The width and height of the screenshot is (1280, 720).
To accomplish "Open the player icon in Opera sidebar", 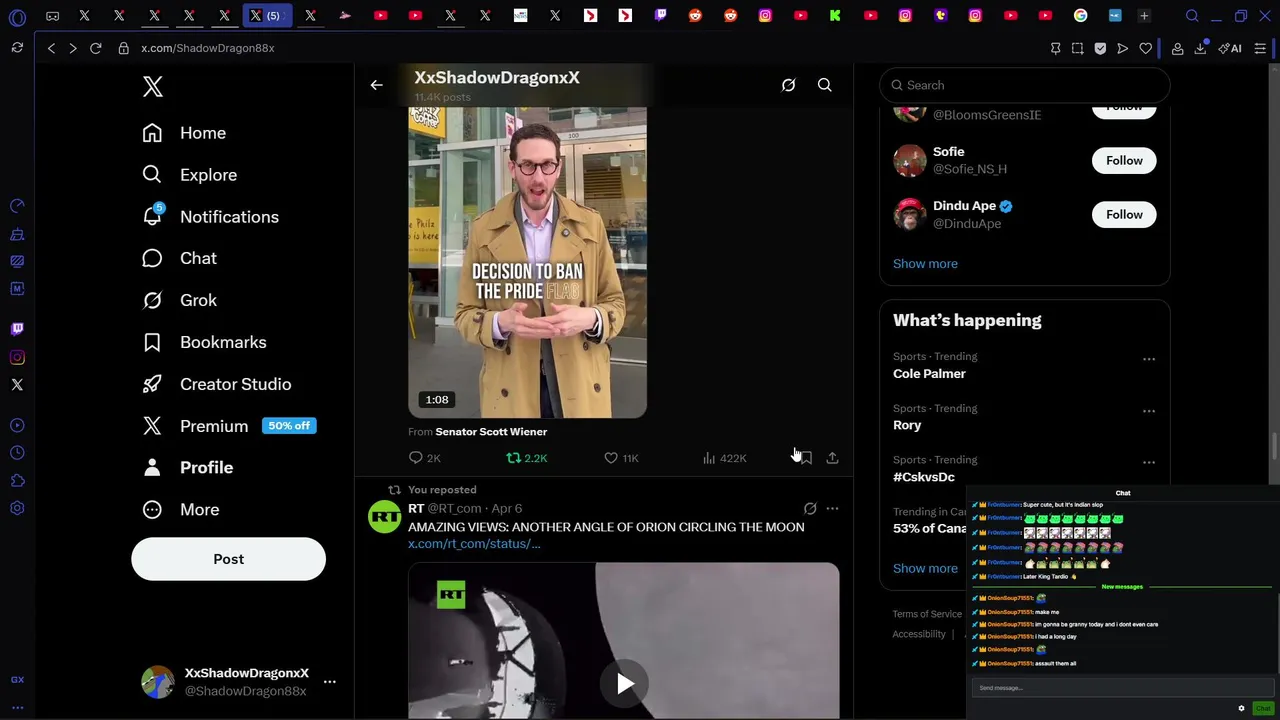I will pos(17,426).
